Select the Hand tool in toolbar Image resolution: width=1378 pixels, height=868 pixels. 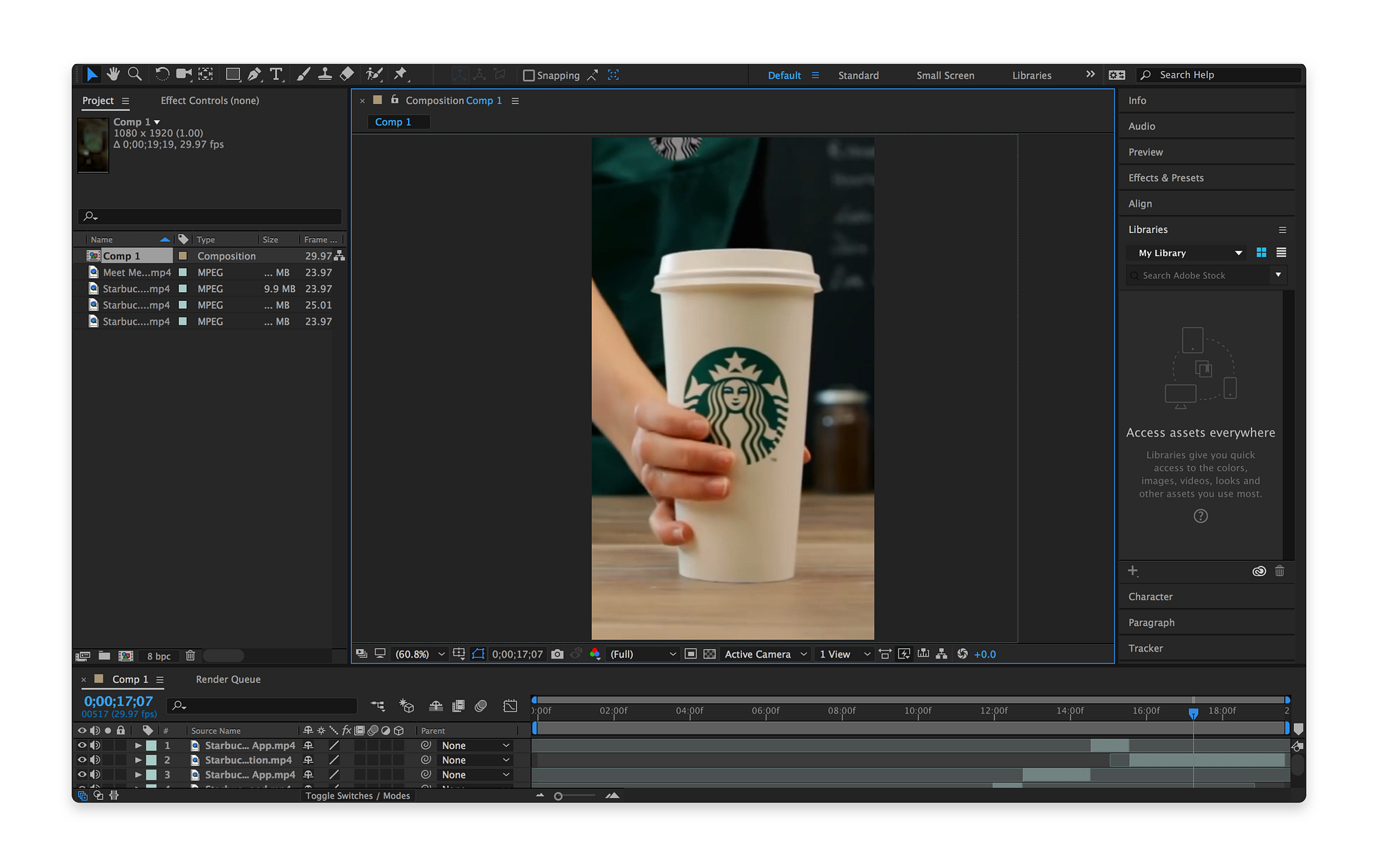[114, 74]
